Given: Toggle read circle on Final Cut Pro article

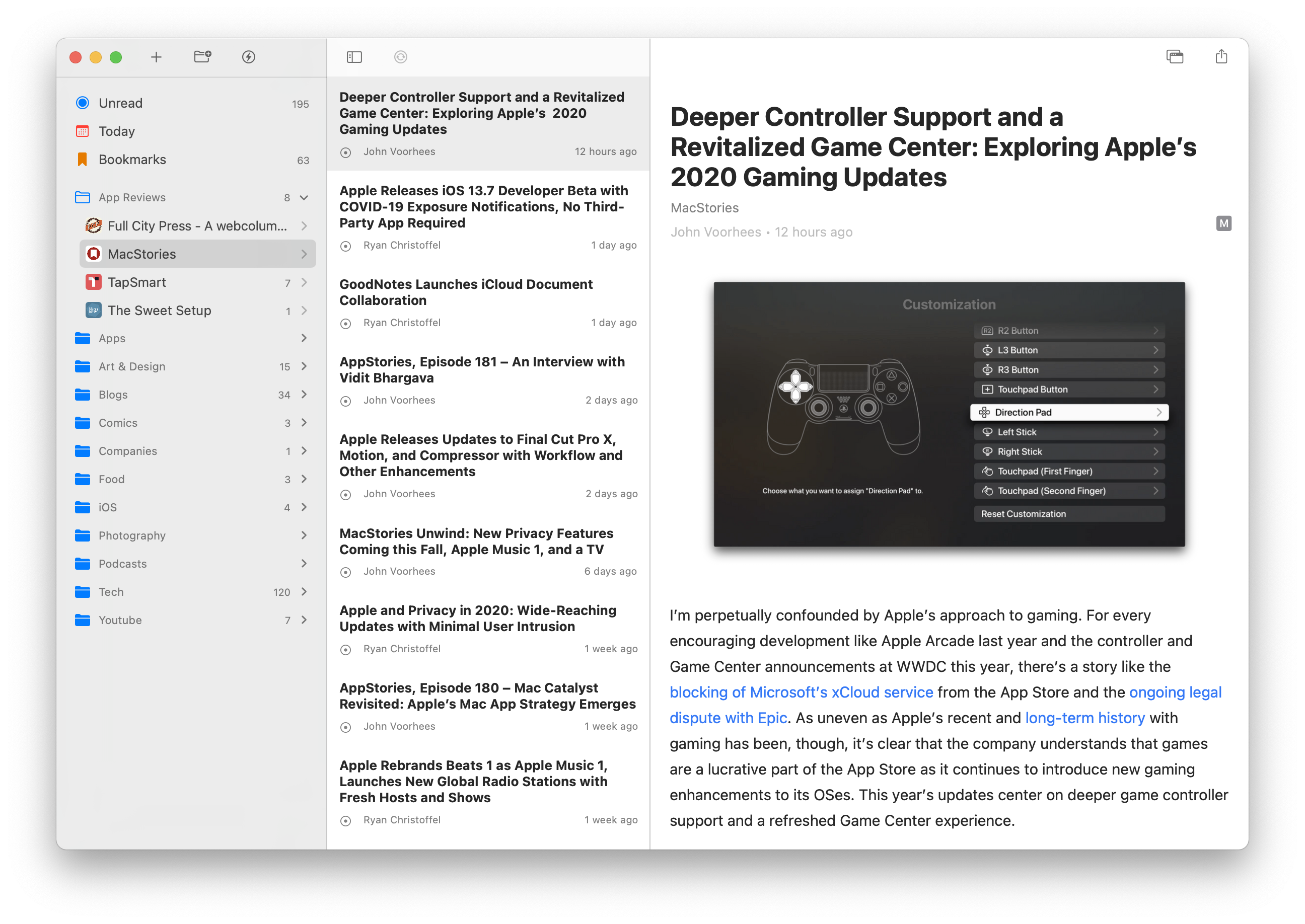Looking at the screenshot, I should (345, 495).
